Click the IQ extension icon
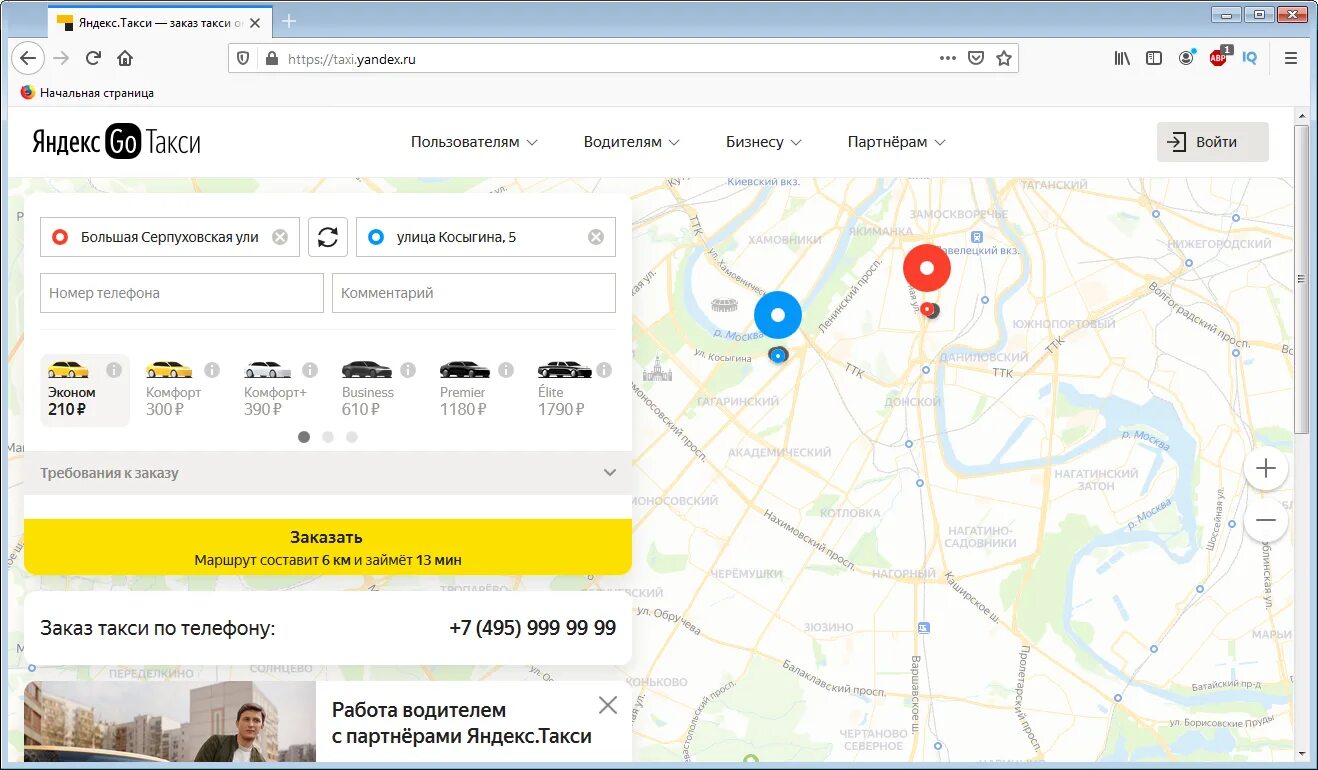The width and height of the screenshot is (1318, 770). pyautogui.click(x=1250, y=58)
